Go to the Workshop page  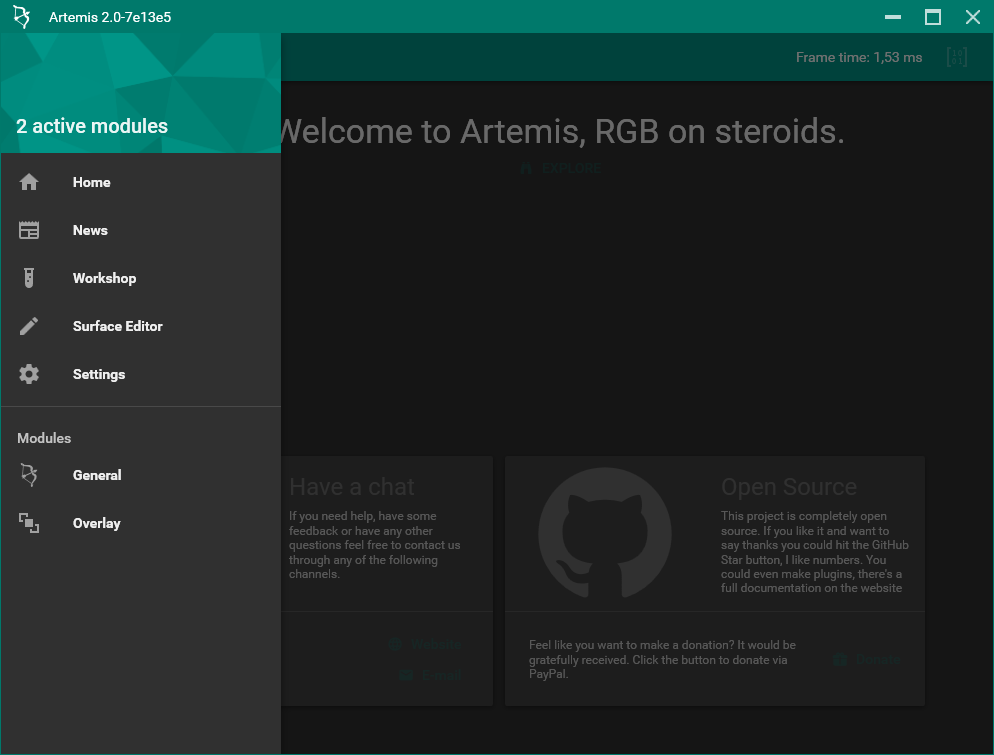point(141,278)
